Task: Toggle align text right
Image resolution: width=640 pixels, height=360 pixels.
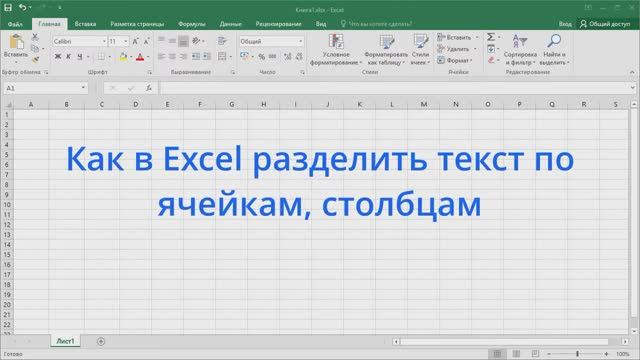Action: tap(184, 56)
